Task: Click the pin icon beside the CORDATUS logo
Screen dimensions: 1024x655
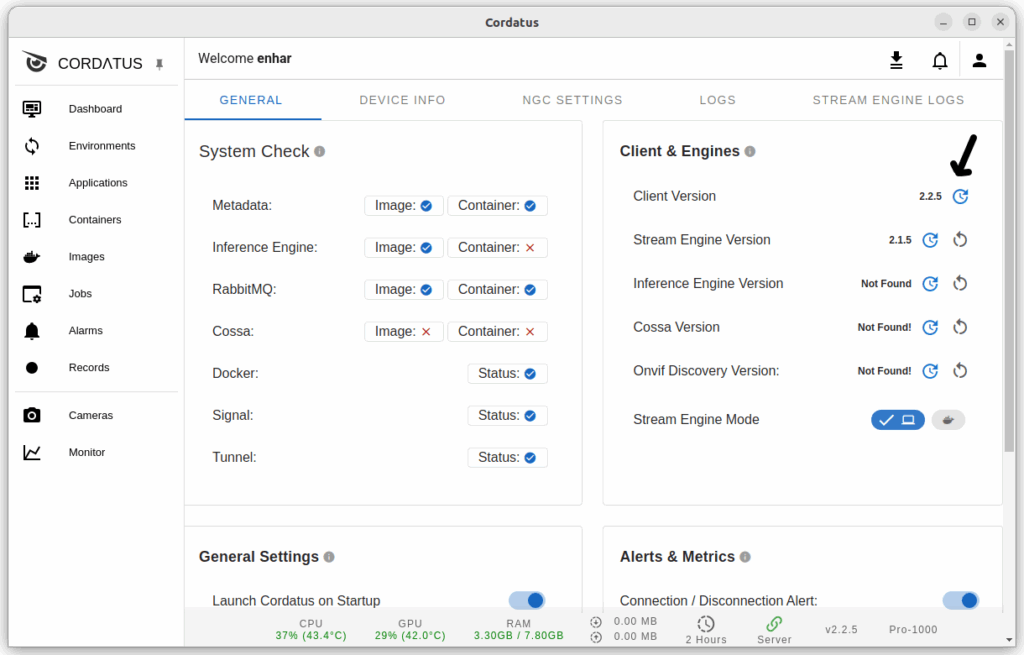Action: (x=159, y=64)
